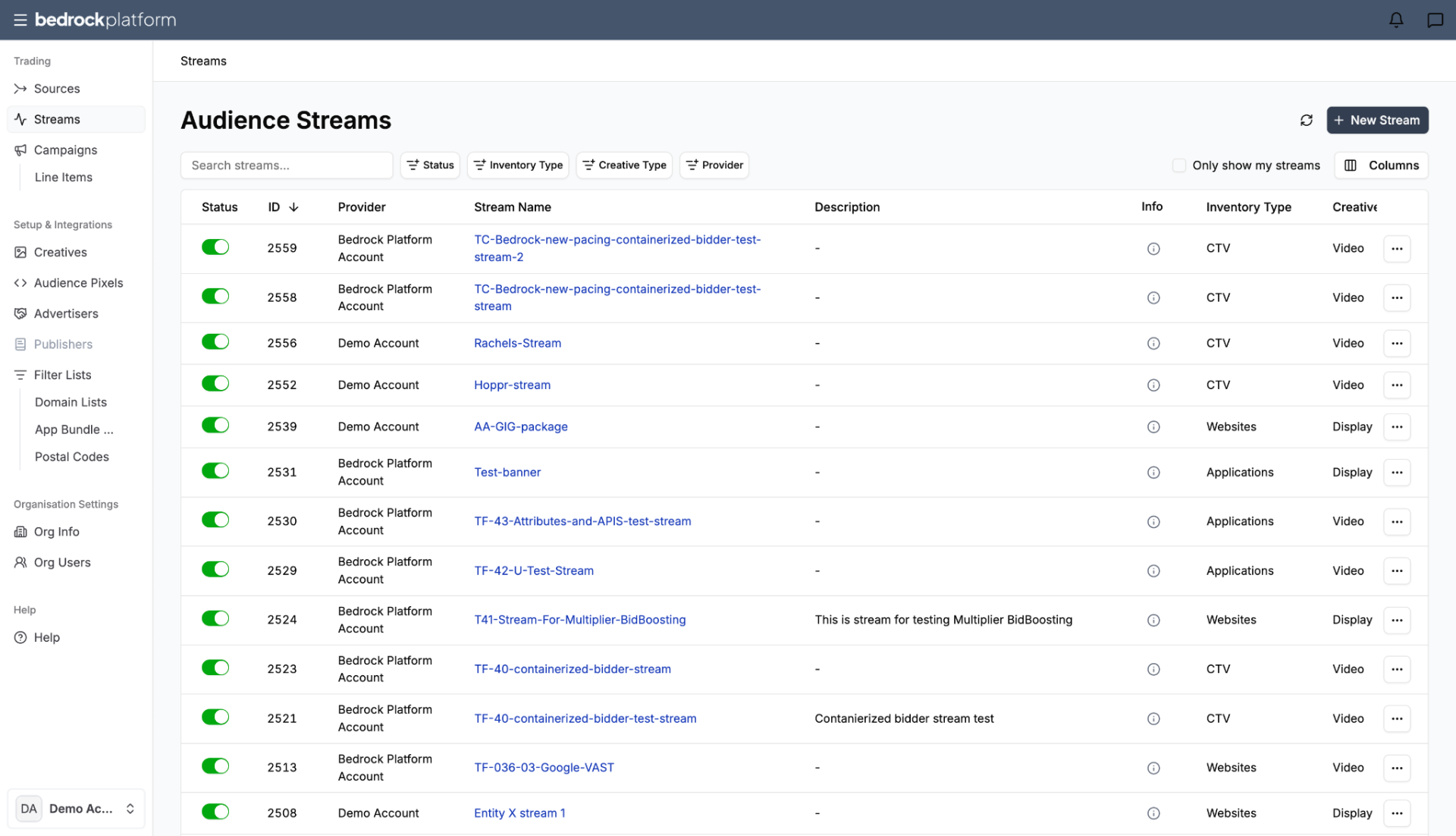Screen dimensions: 1456x836
Task: Open more options for TF-42-U-Test-Stream
Action: point(1397,570)
